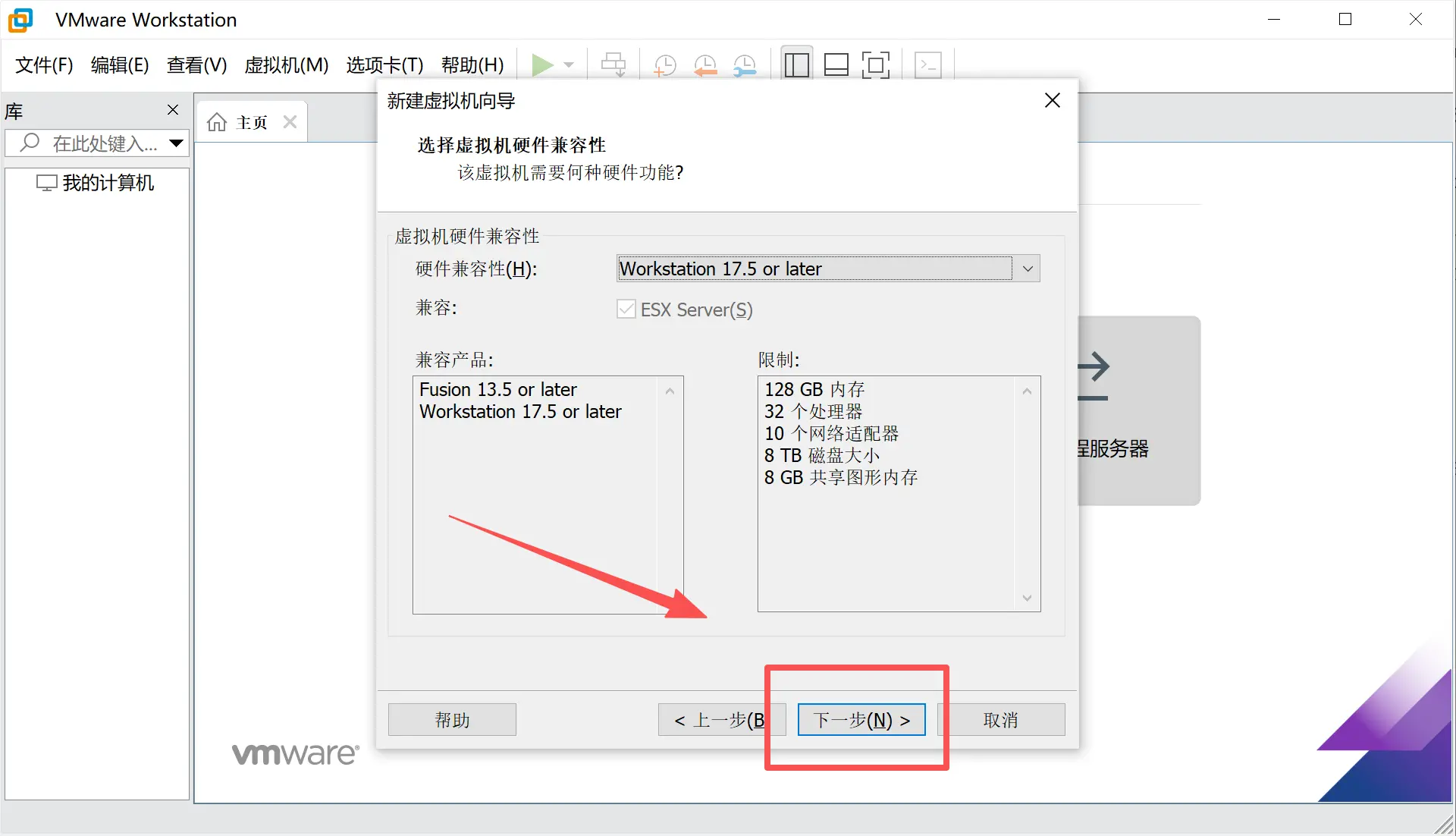This screenshot has height=836, width=1456.
Task: Click the Help button in the wizard
Action: click(452, 719)
